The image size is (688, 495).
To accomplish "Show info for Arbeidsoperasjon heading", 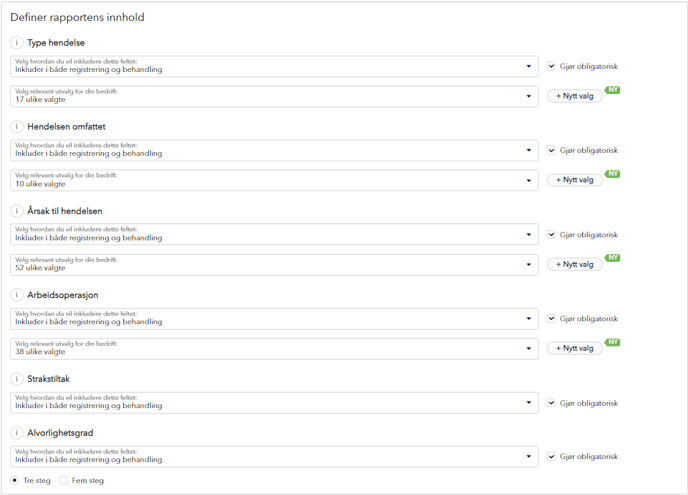I will click(x=17, y=294).
